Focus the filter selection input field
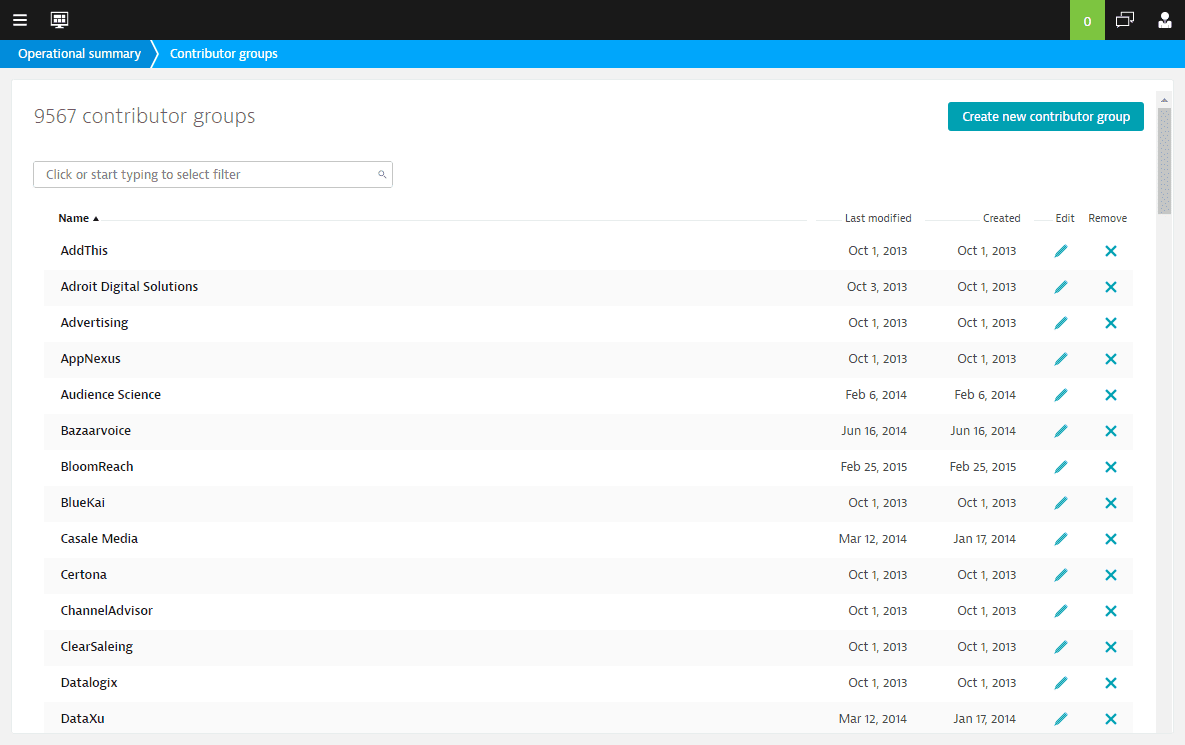The width and height of the screenshot is (1185, 745). (x=213, y=175)
